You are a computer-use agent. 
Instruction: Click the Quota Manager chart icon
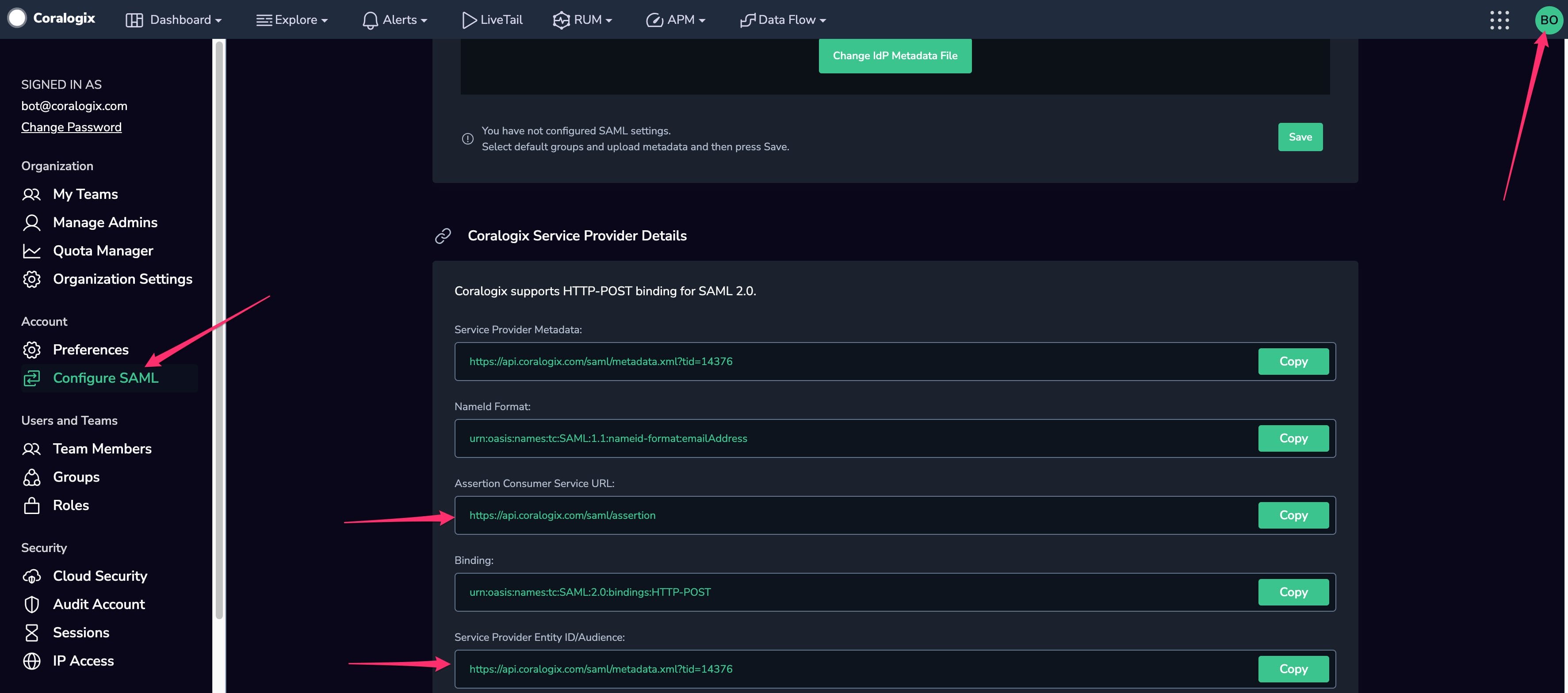click(32, 251)
